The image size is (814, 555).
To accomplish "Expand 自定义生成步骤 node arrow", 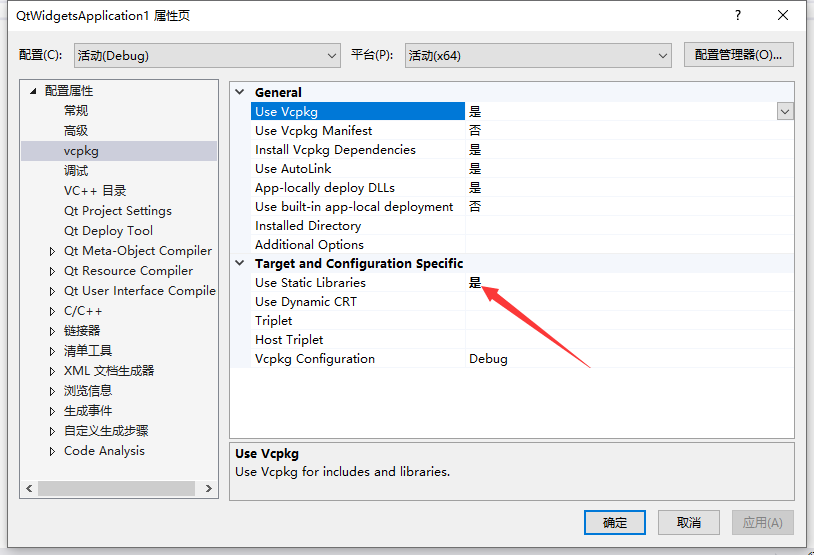I will 52,431.
